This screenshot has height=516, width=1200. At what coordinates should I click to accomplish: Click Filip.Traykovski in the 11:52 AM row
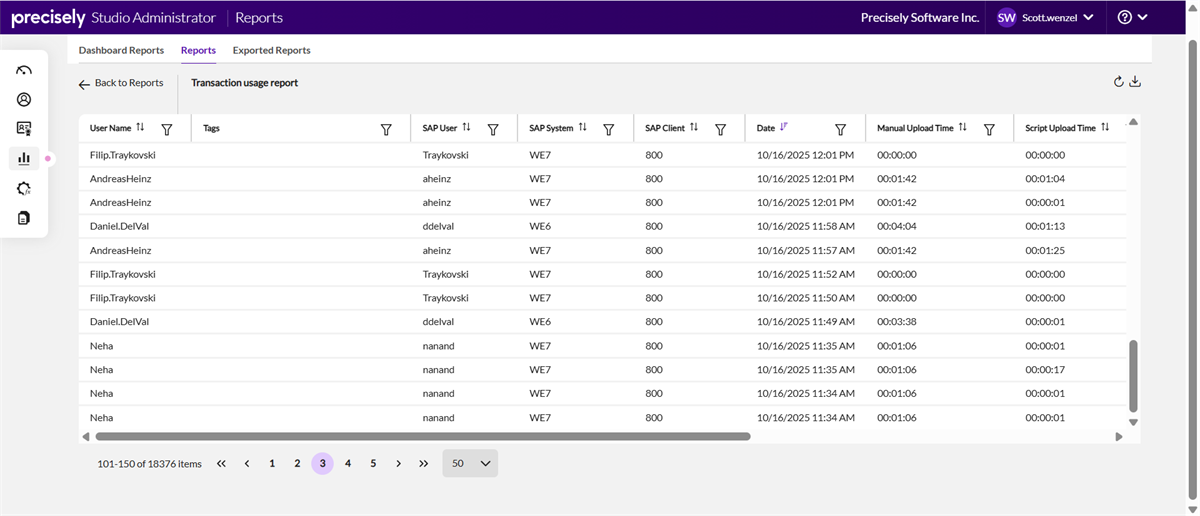click(122, 274)
